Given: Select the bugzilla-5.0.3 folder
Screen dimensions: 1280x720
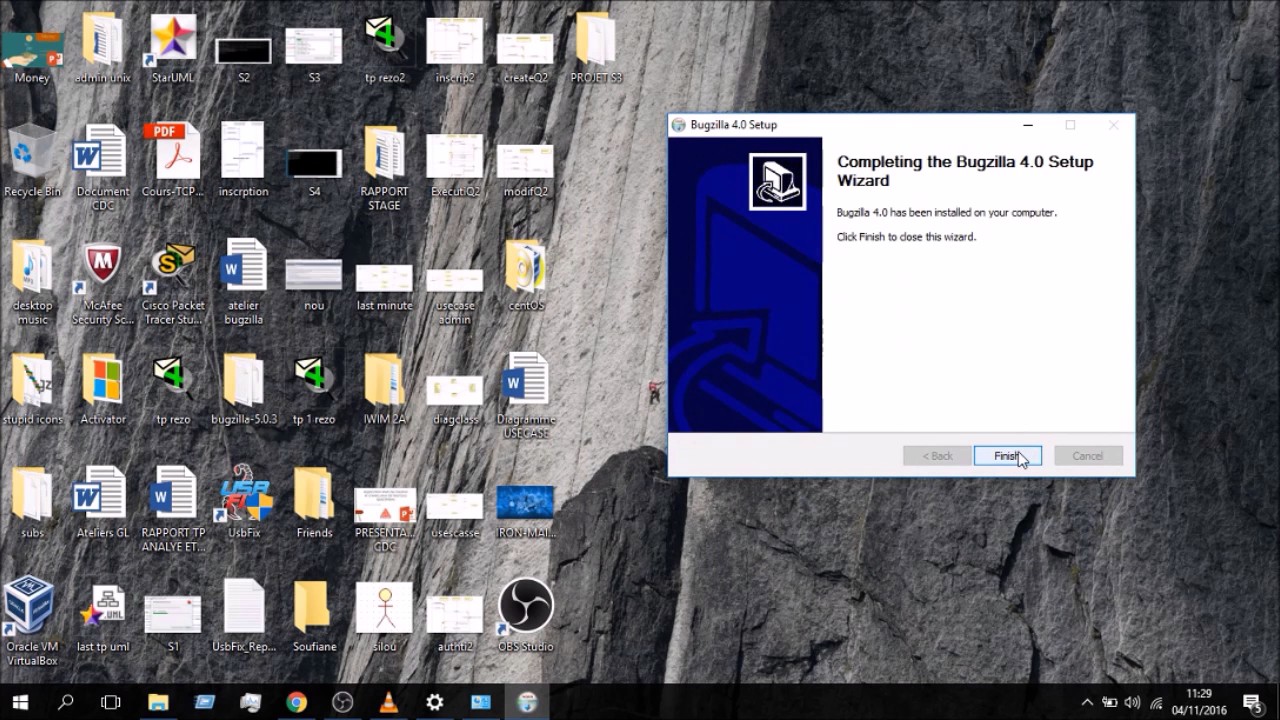Looking at the screenshot, I should (x=244, y=390).
